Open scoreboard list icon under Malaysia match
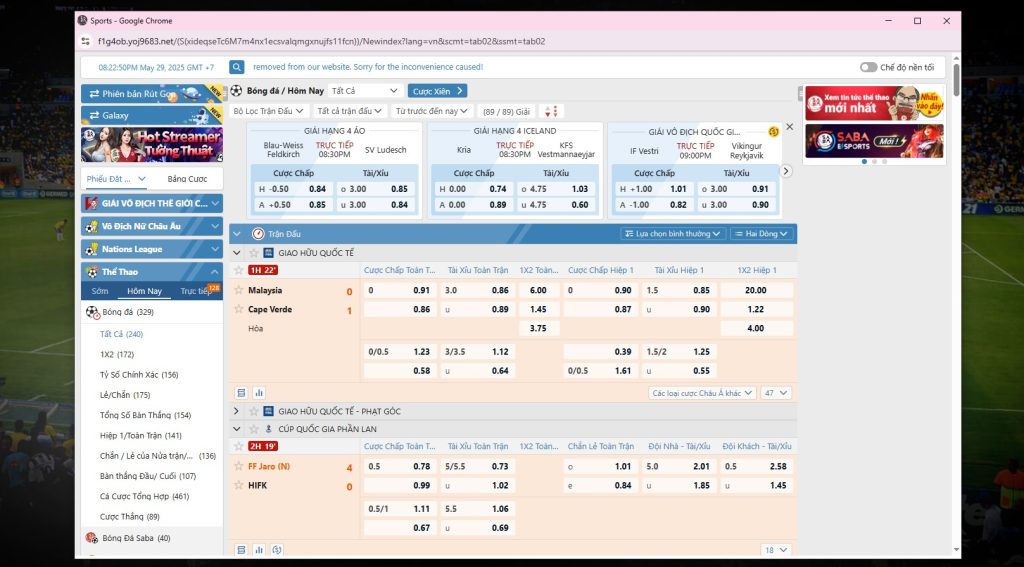The image size is (1024, 567). tap(241, 393)
